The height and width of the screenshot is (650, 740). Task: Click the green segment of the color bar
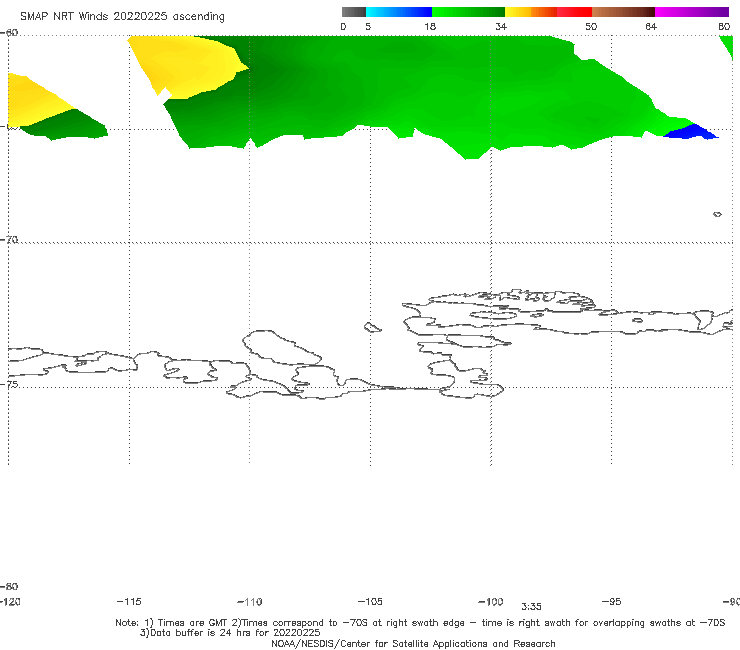(x=468, y=12)
